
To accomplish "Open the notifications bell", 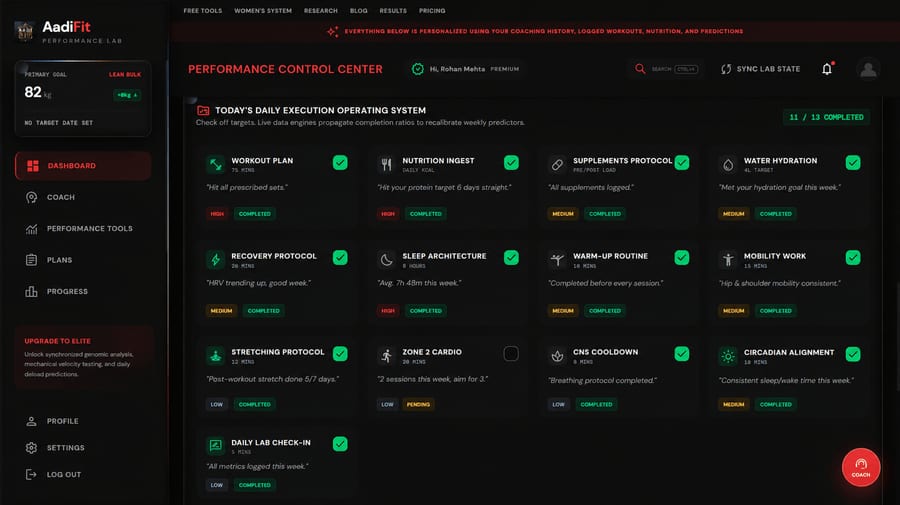I will 827,69.
